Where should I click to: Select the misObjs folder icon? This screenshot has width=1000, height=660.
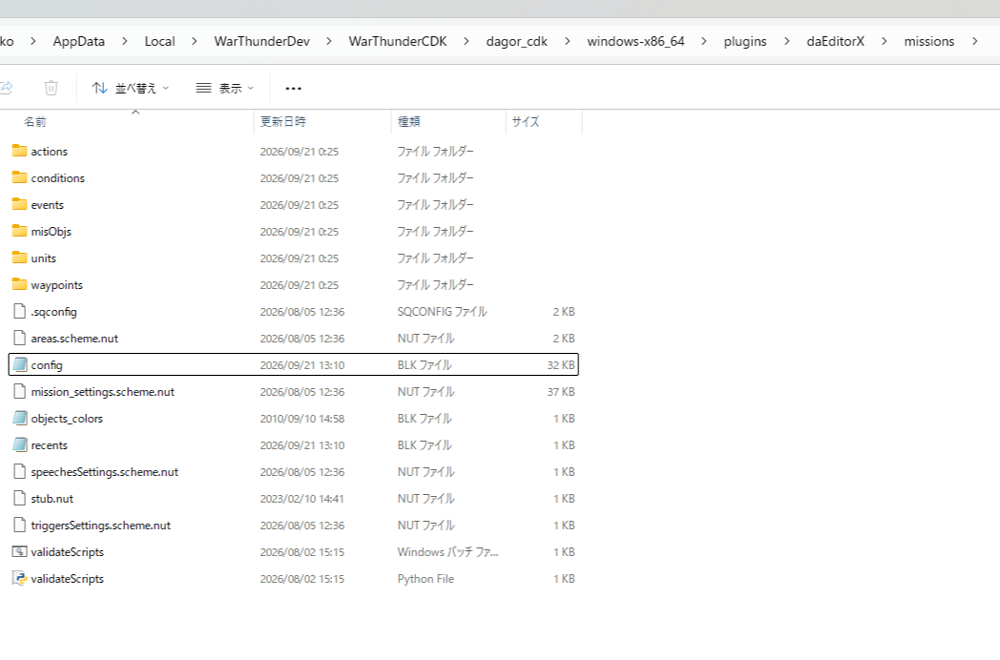(x=20, y=231)
